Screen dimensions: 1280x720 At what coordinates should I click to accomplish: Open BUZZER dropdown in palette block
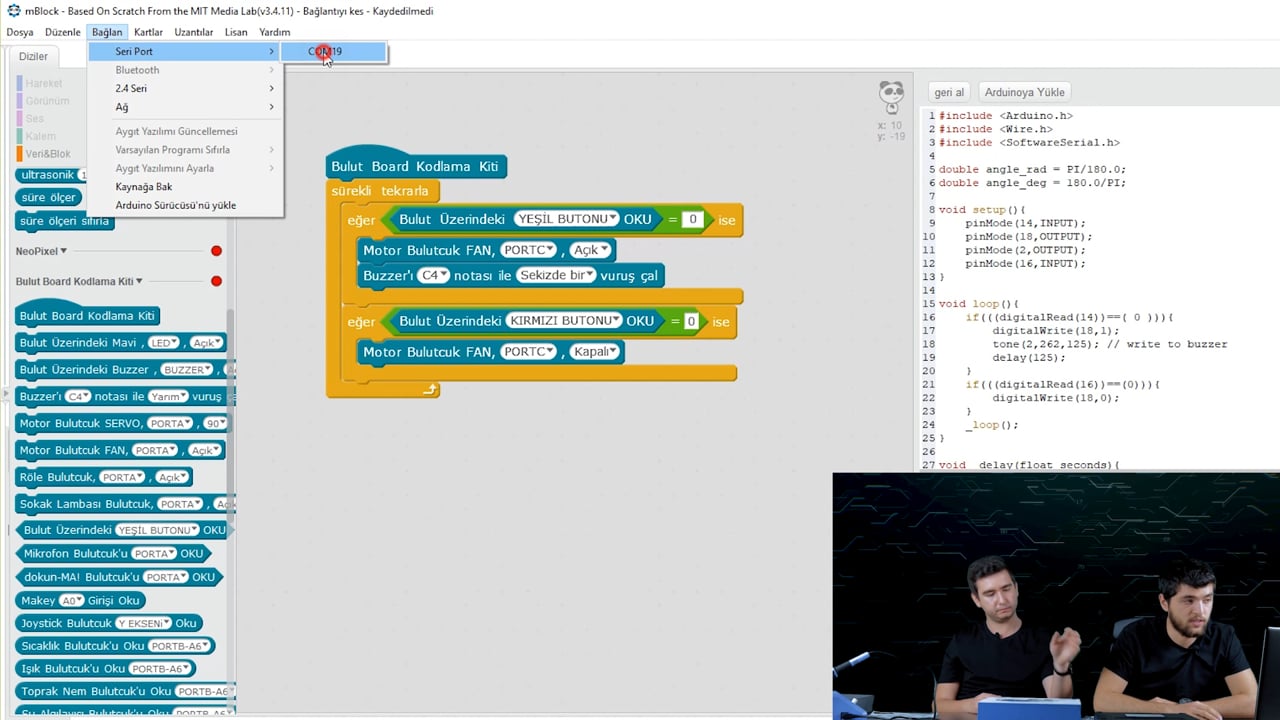tap(186, 370)
